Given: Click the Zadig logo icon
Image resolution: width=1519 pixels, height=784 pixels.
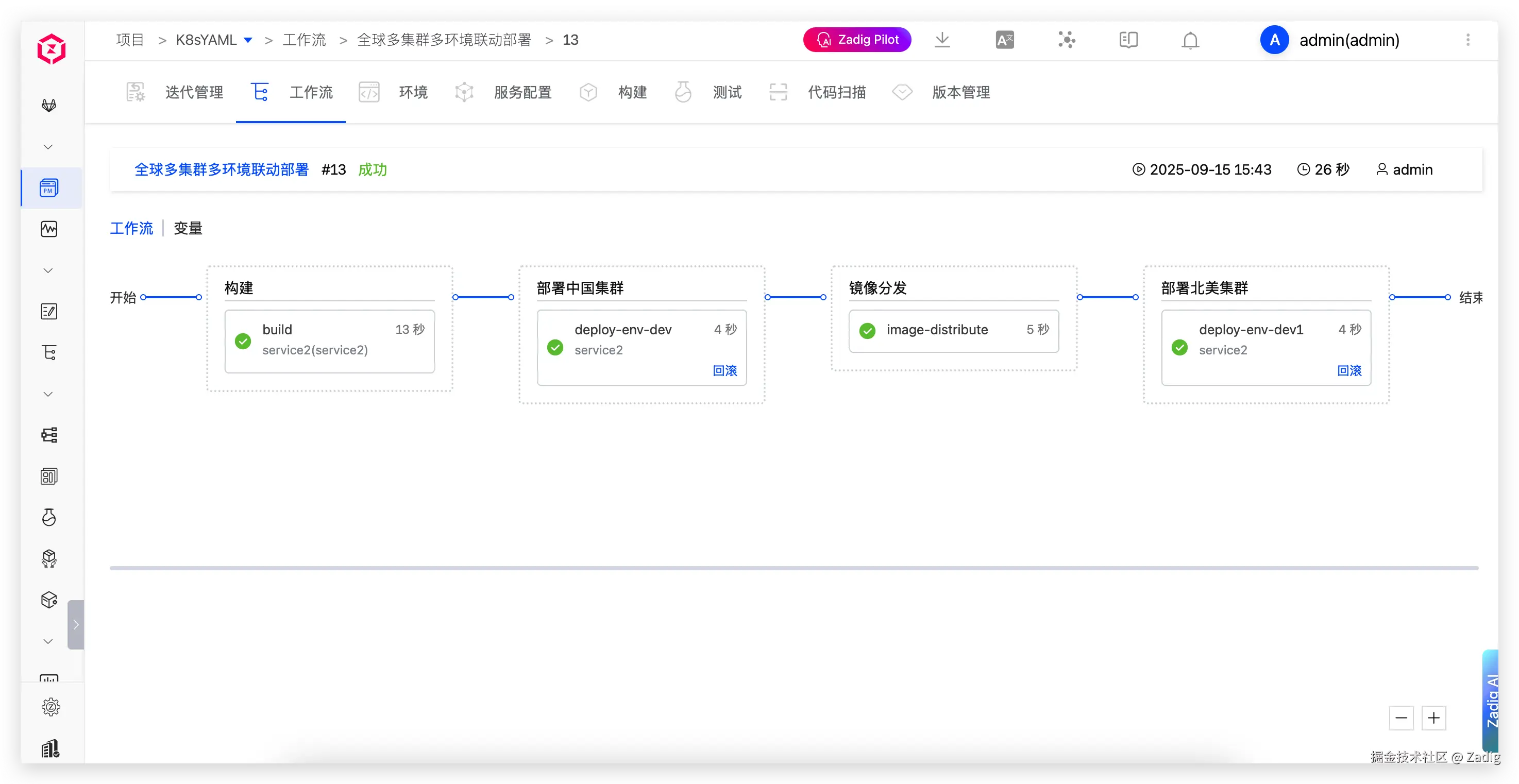Looking at the screenshot, I should pos(52,49).
